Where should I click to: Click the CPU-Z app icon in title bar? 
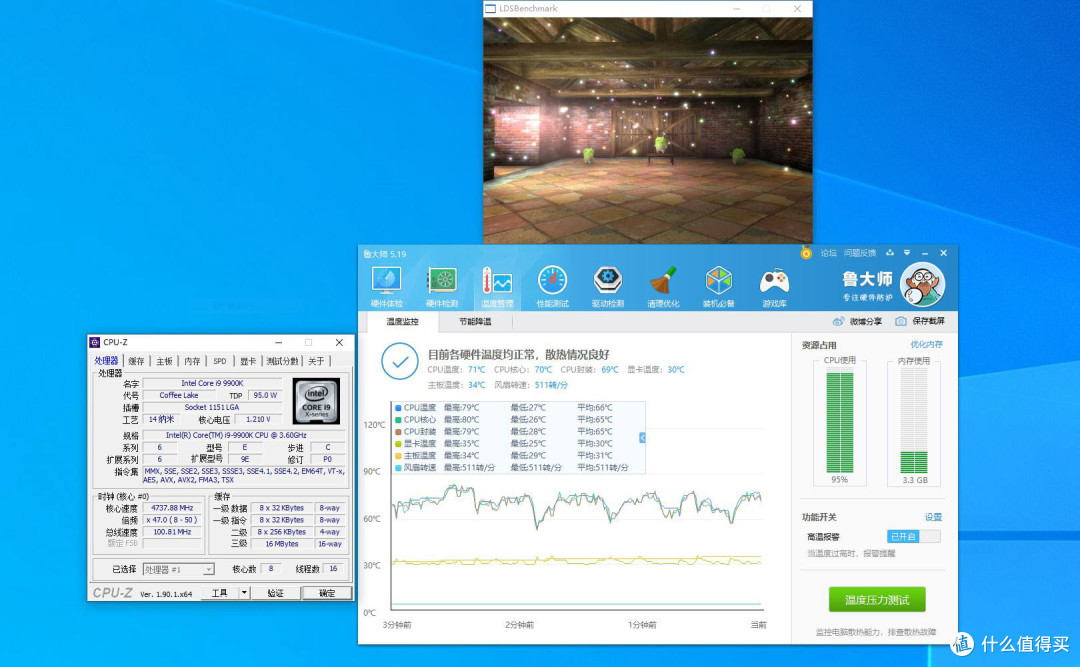[x=95, y=342]
